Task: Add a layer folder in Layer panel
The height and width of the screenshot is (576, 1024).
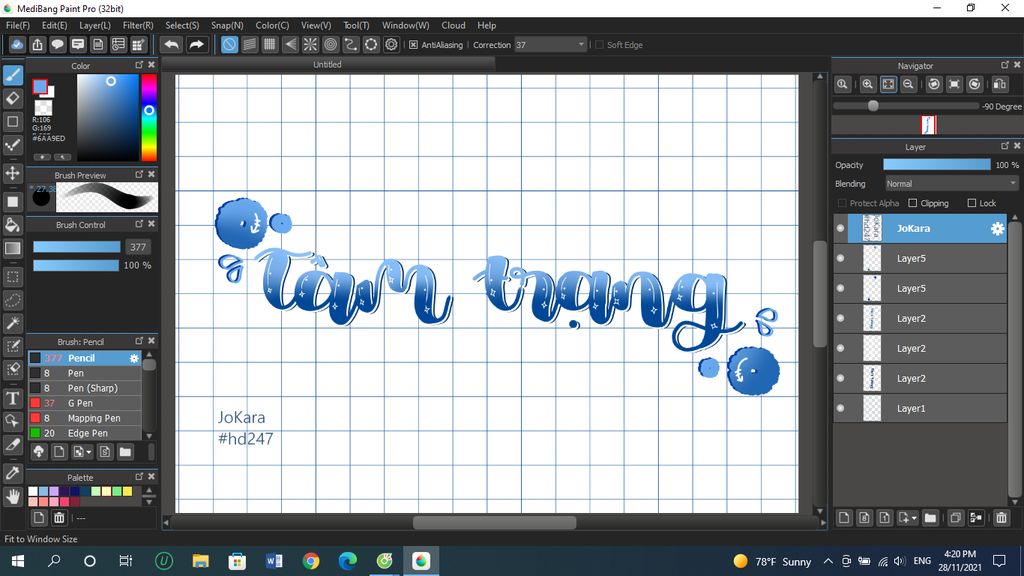Action: (931, 518)
